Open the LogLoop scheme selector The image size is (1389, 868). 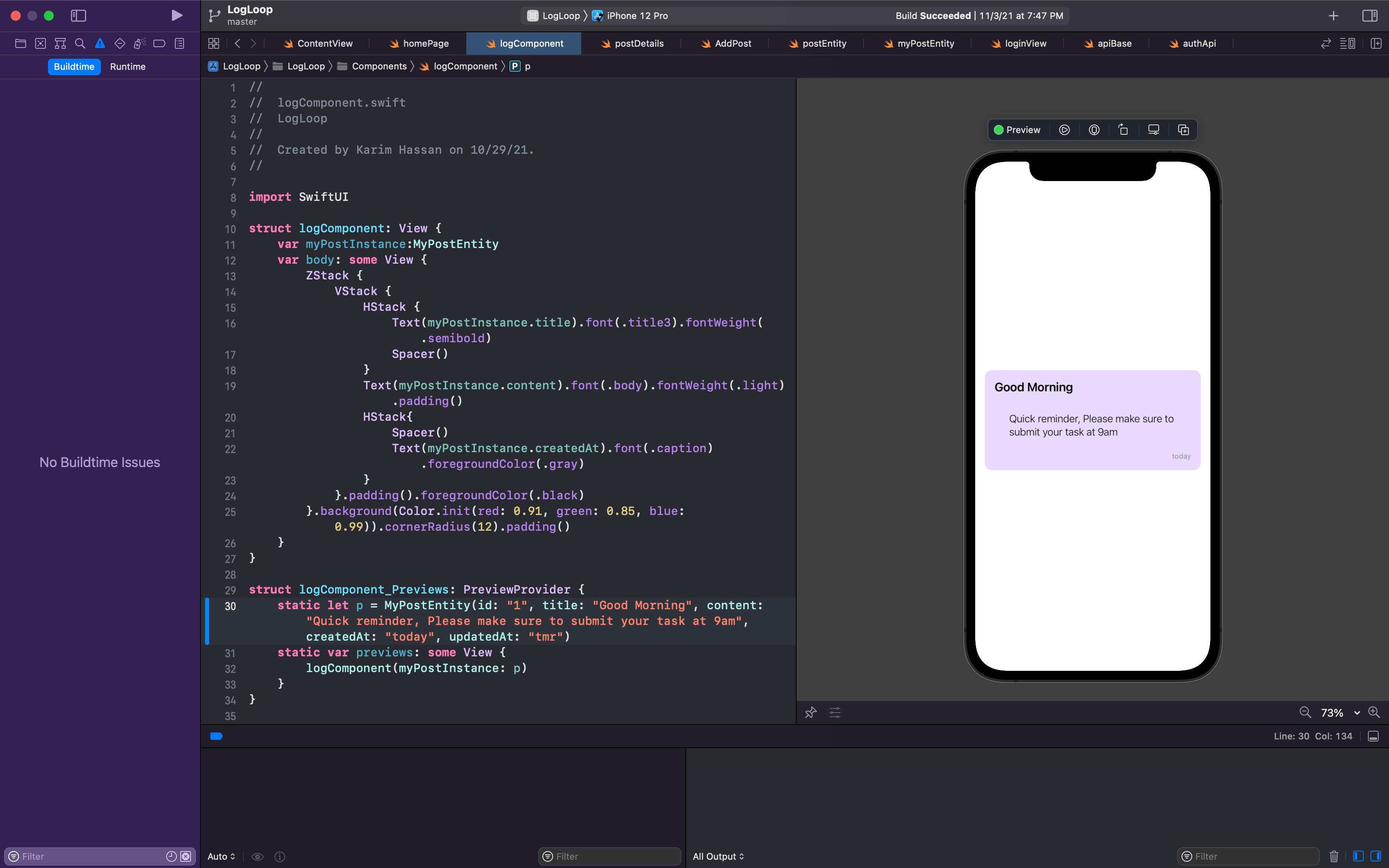[x=553, y=16]
